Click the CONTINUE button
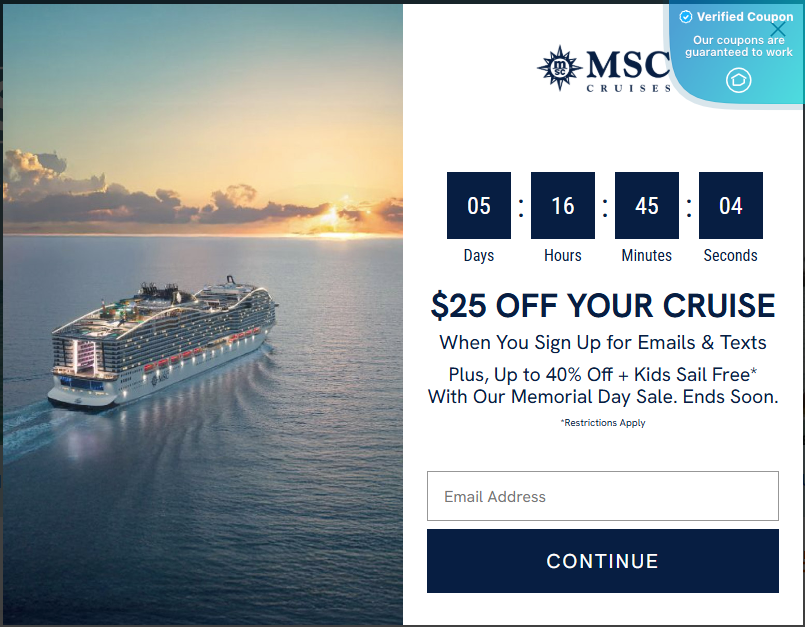This screenshot has height=627, width=805. [x=602, y=561]
